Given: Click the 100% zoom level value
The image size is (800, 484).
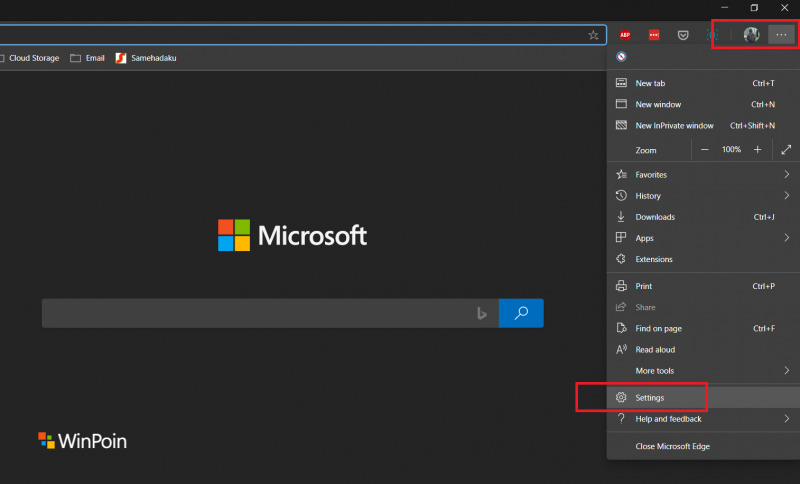Looking at the screenshot, I should (731, 149).
